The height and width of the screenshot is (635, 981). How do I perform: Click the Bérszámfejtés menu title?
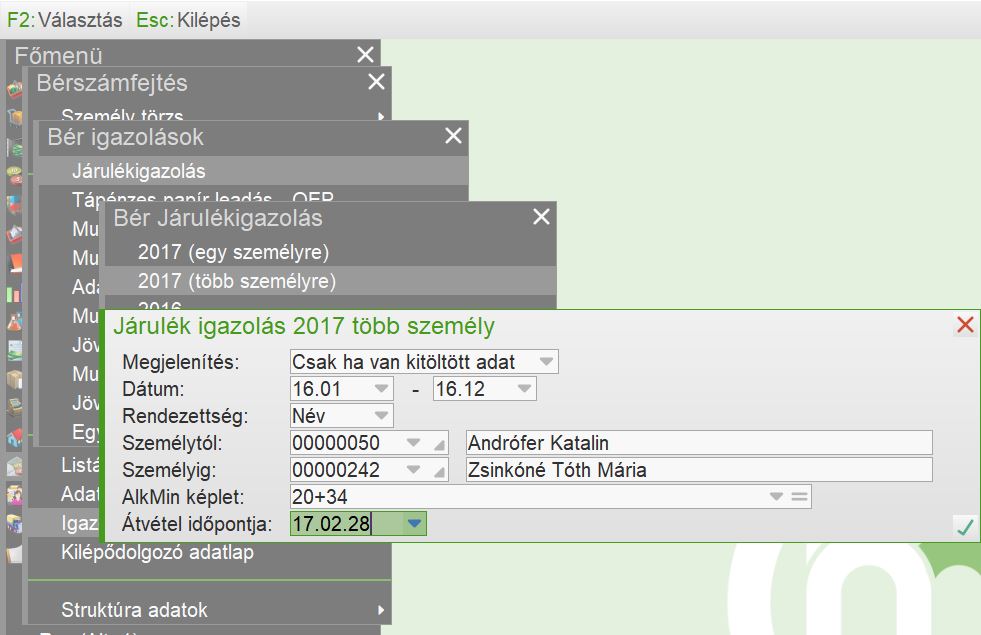coord(112,83)
